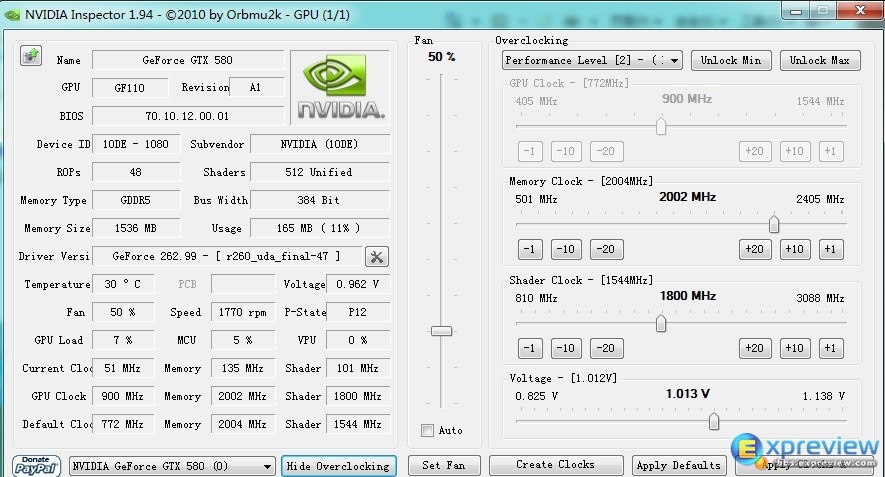Decrease Shader Clock by 10 MHz
The width and height of the screenshot is (885, 477).
(x=566, y=348)
